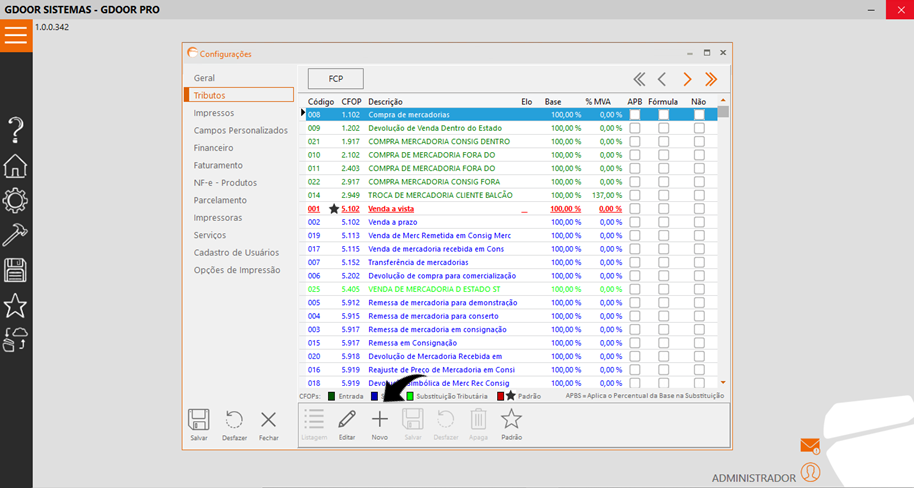Jump to last record double arrow

tap(711, 79)
